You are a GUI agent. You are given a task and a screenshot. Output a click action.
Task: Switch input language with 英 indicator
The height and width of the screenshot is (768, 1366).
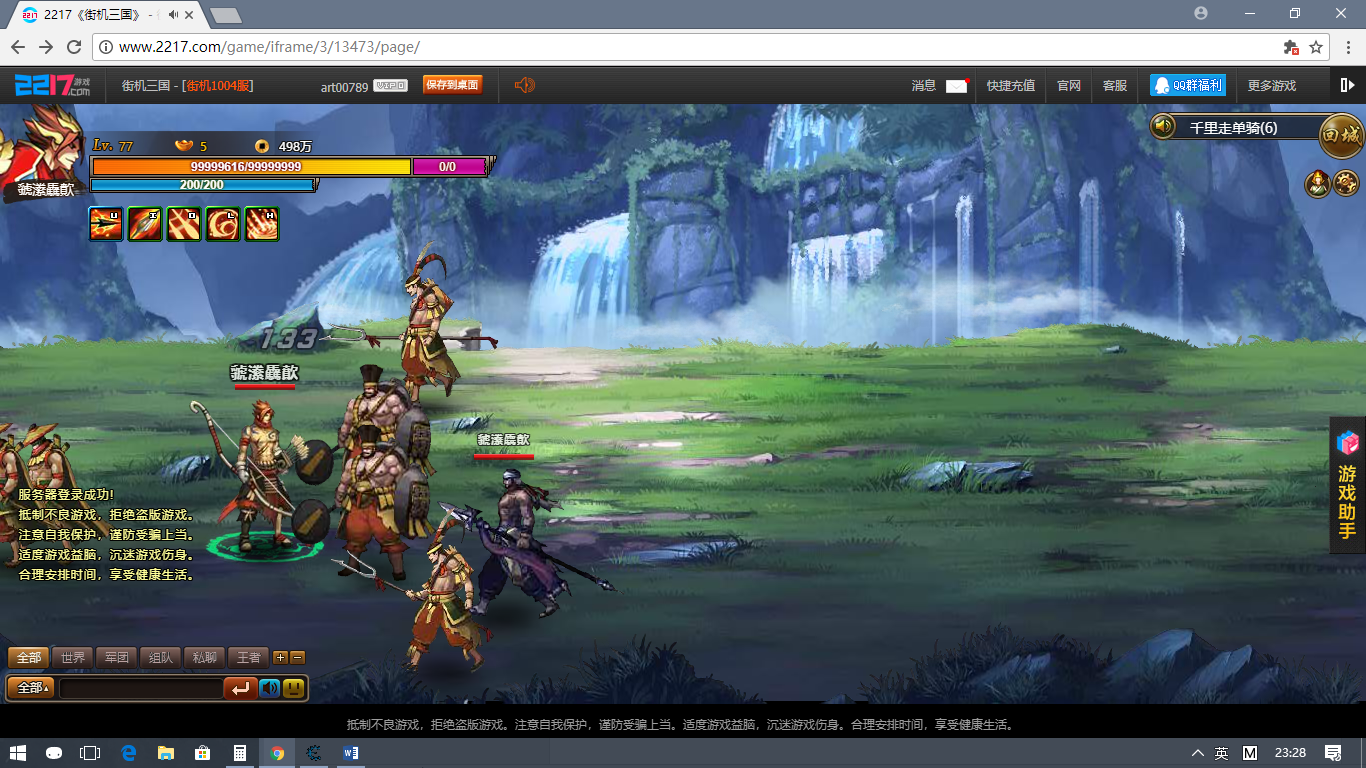[x=1222, y=753]
